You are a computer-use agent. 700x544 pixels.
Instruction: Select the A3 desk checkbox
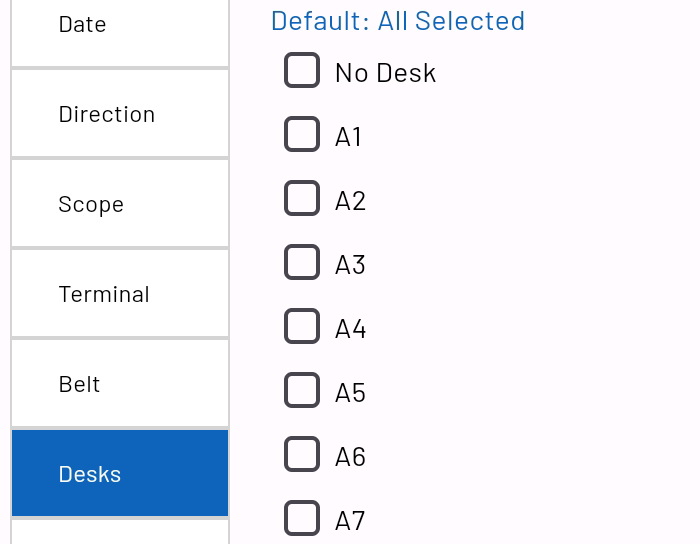pyautogui.click(x=302, y=263)
